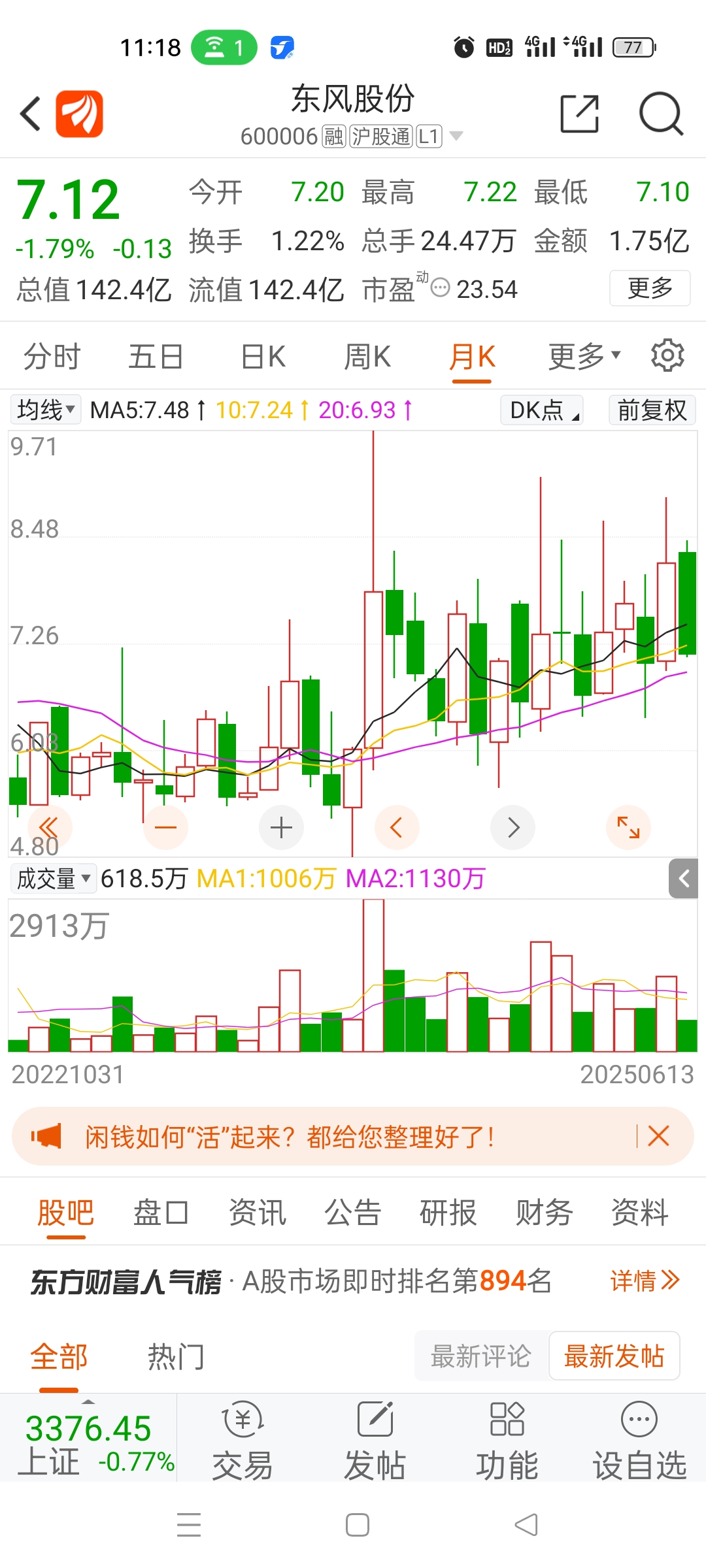Dismiss promo banner with X

658,1136
